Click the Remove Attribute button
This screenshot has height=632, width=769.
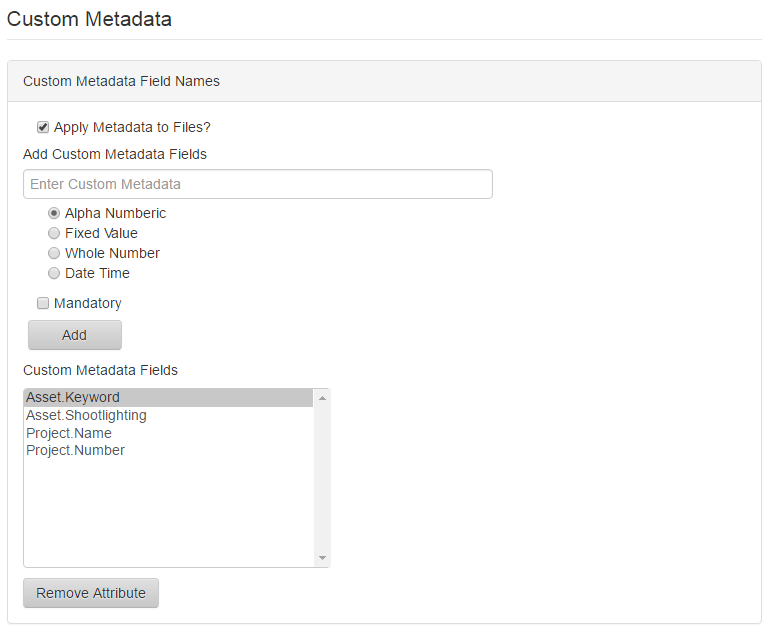coord(91,593)
